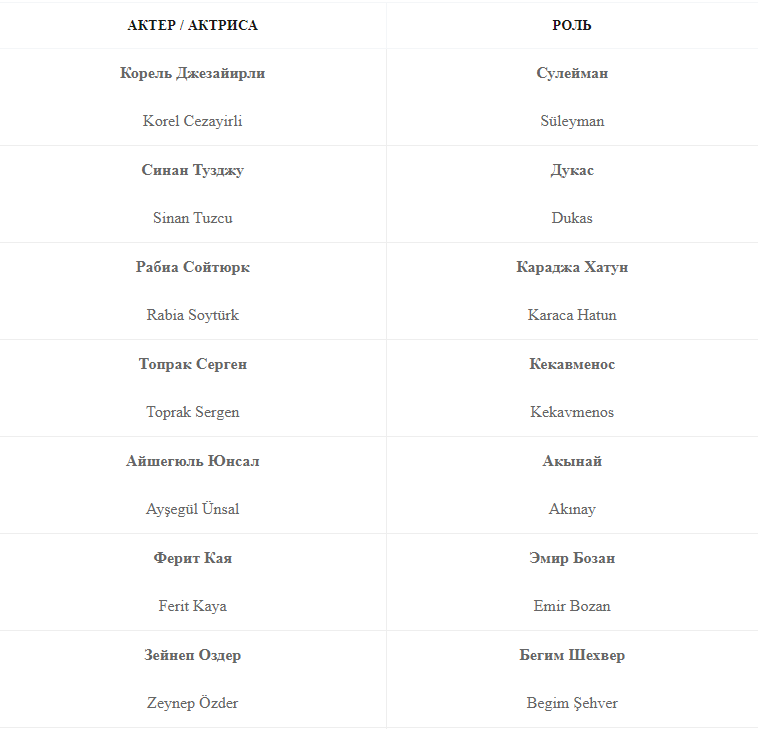
Task: Click the role Акынай
Action: (572, 461)
